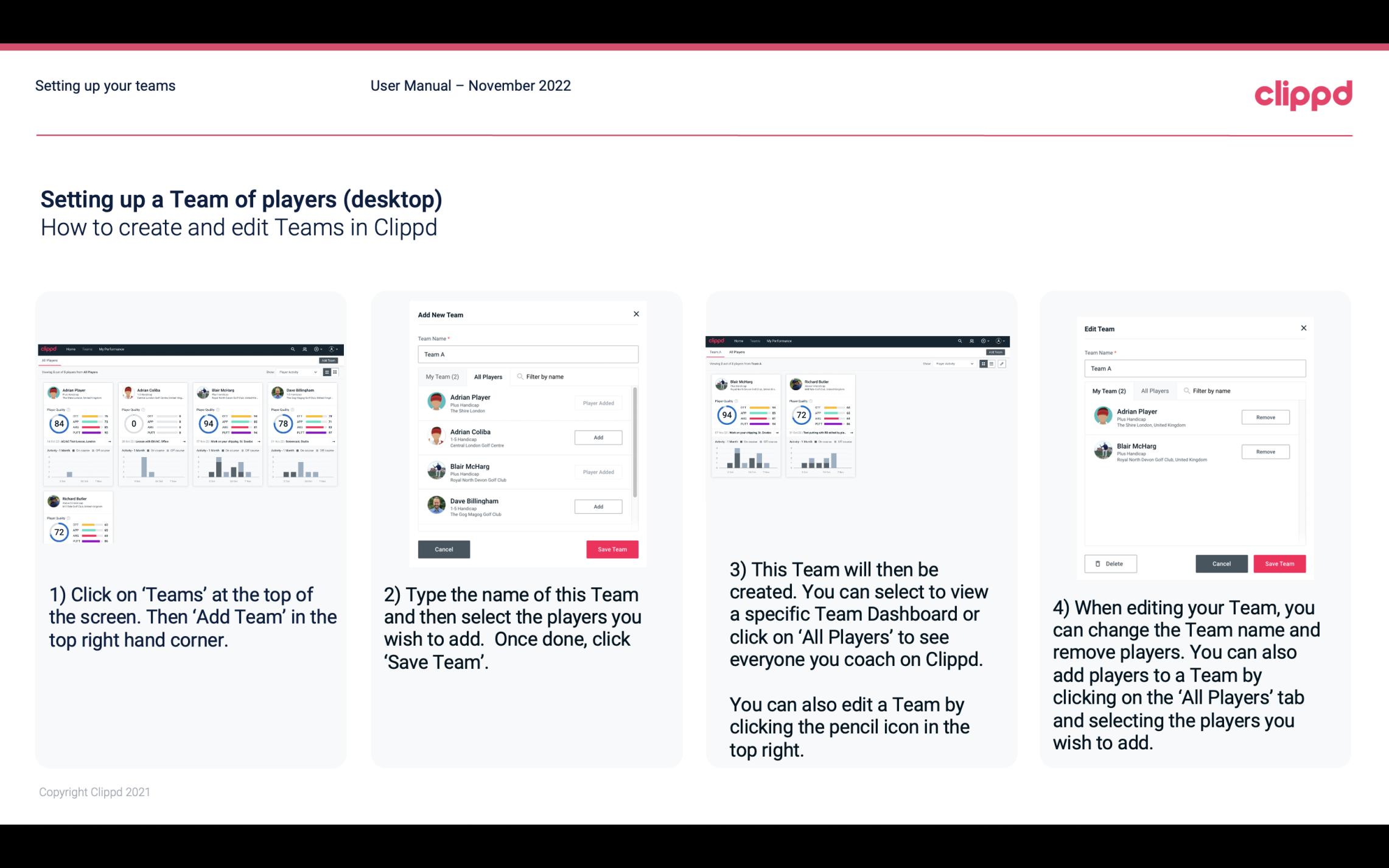Switch to My Team tab in Edit Team

(x=1108, y=390)
